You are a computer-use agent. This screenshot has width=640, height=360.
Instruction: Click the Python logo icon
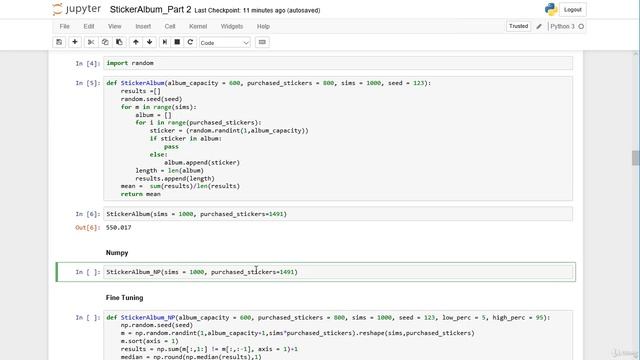(x=551, y=9)
